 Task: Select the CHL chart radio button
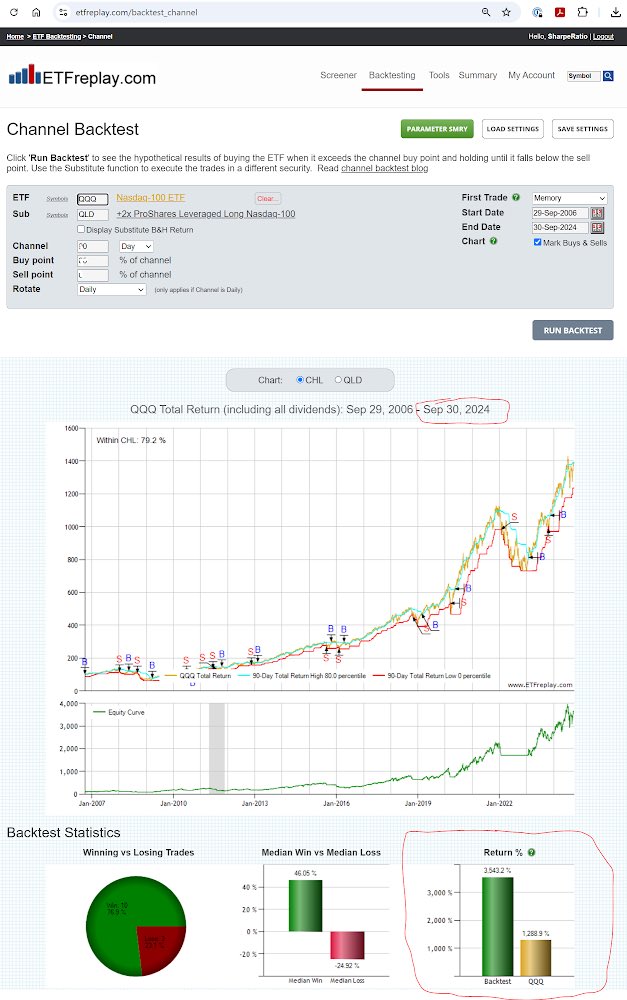[x=300, y=379]
